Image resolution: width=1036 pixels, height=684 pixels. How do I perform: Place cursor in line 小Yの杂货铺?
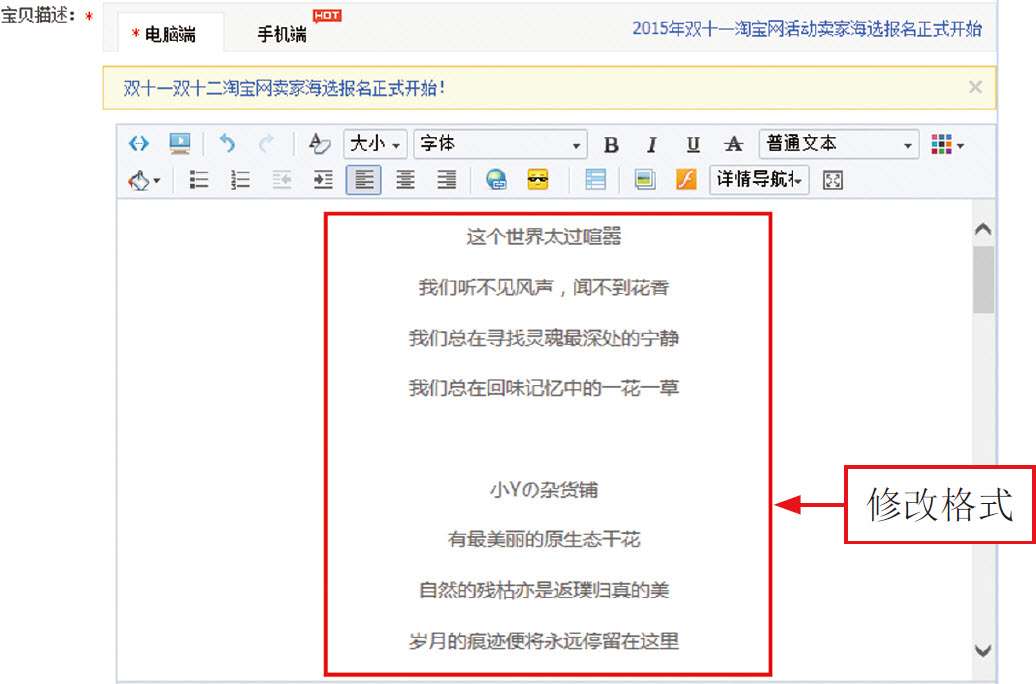(x=544, y=490)
